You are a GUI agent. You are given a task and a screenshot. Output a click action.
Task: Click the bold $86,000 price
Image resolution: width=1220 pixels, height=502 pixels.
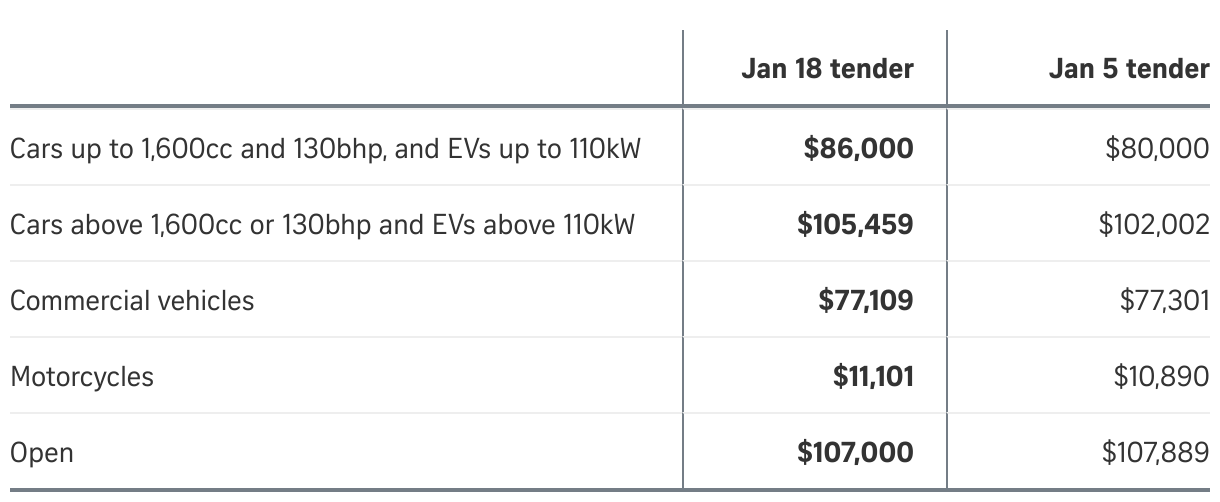(858, 149)
